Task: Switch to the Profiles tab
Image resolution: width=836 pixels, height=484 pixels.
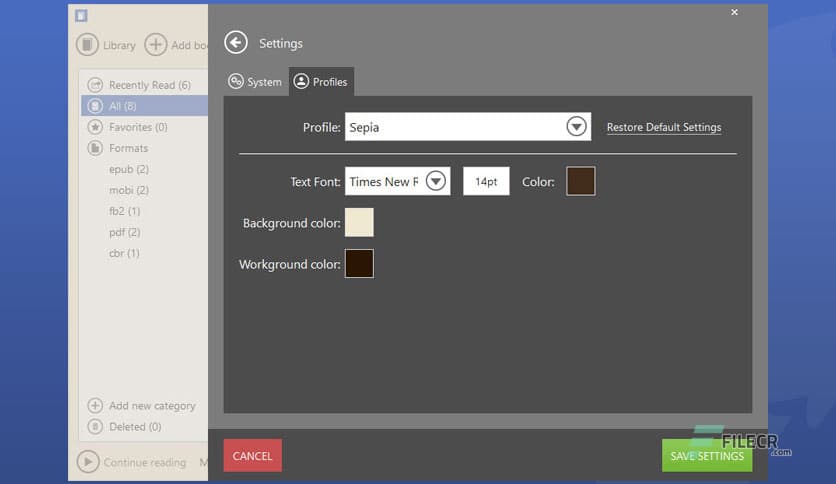Action: coord(321,82)
